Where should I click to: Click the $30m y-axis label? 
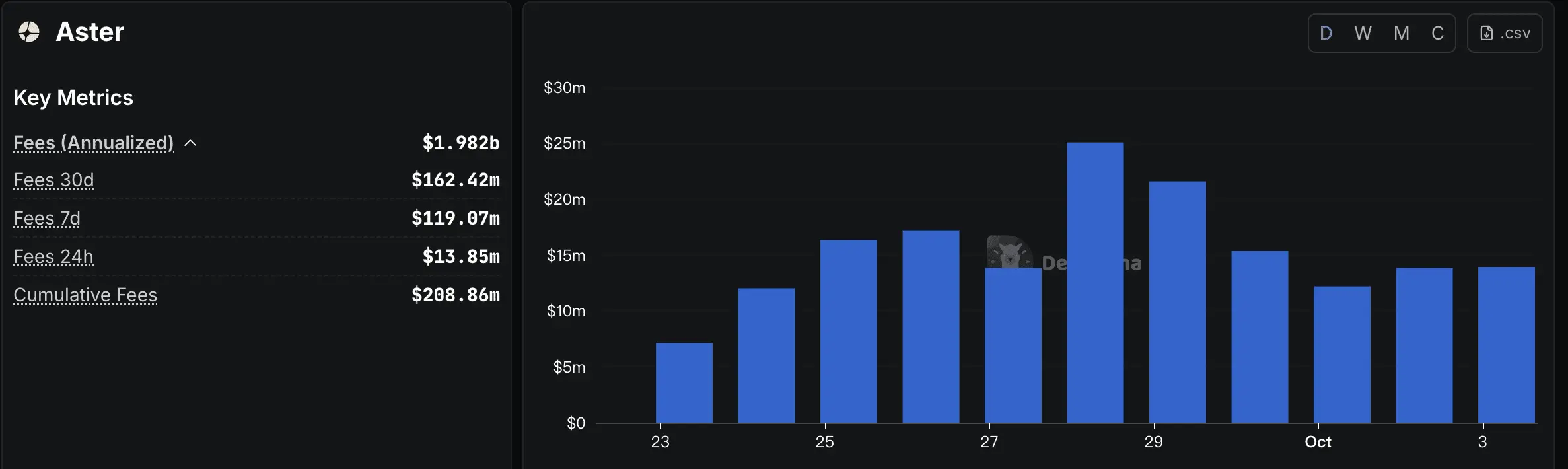coord(564,87)
